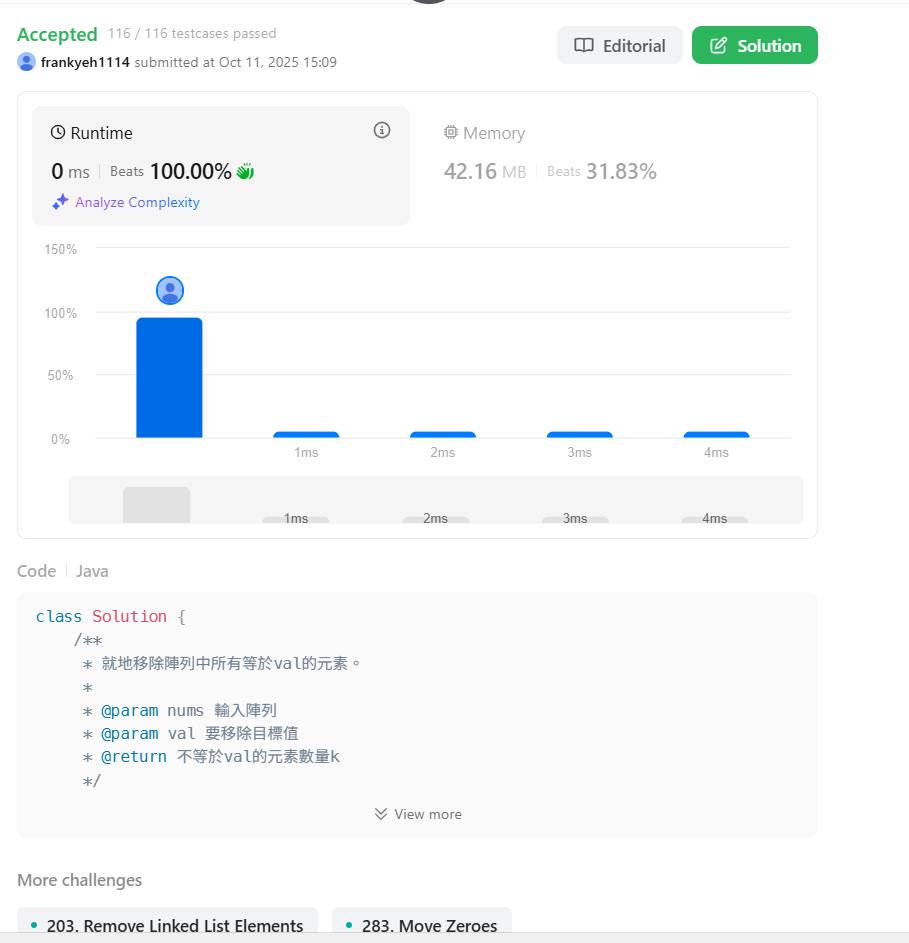The height and width of the screenshot is (943, 909).
Task: Click the 'submitted at Oct 11, 2025 15:09' text
Action: click(x=235, y=62)
